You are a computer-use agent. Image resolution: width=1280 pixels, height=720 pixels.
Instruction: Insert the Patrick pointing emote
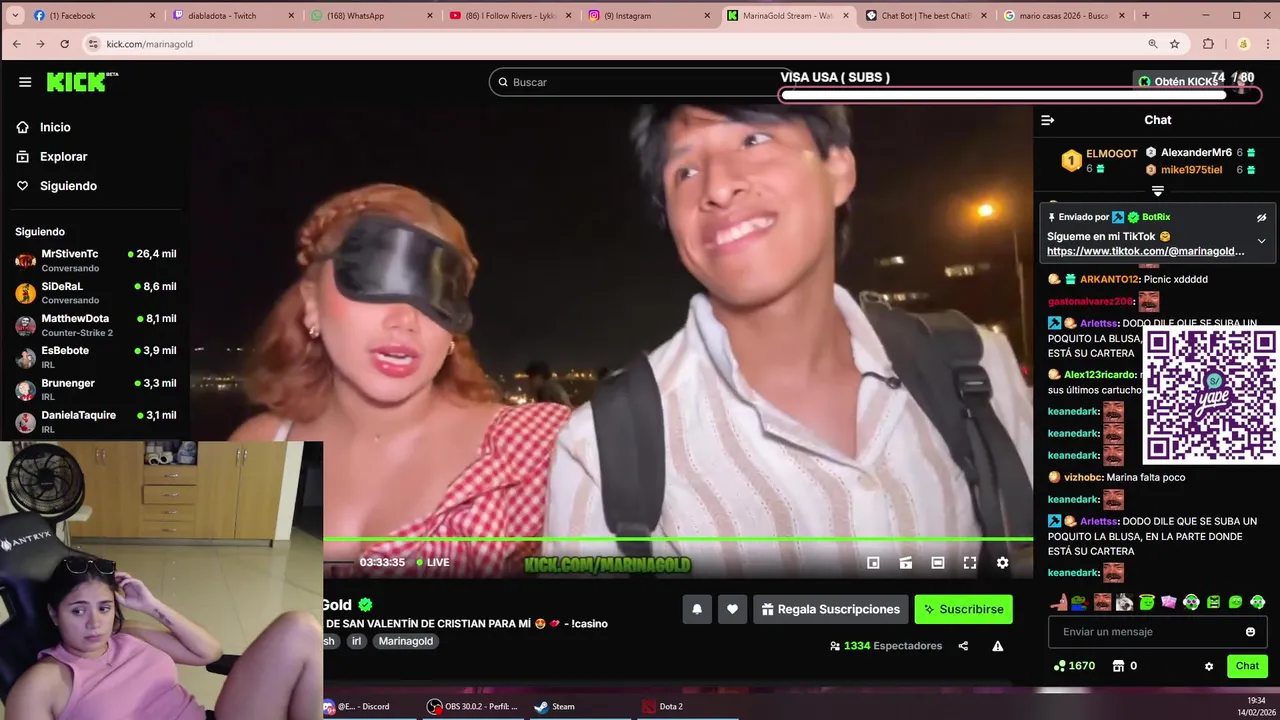1059,602
